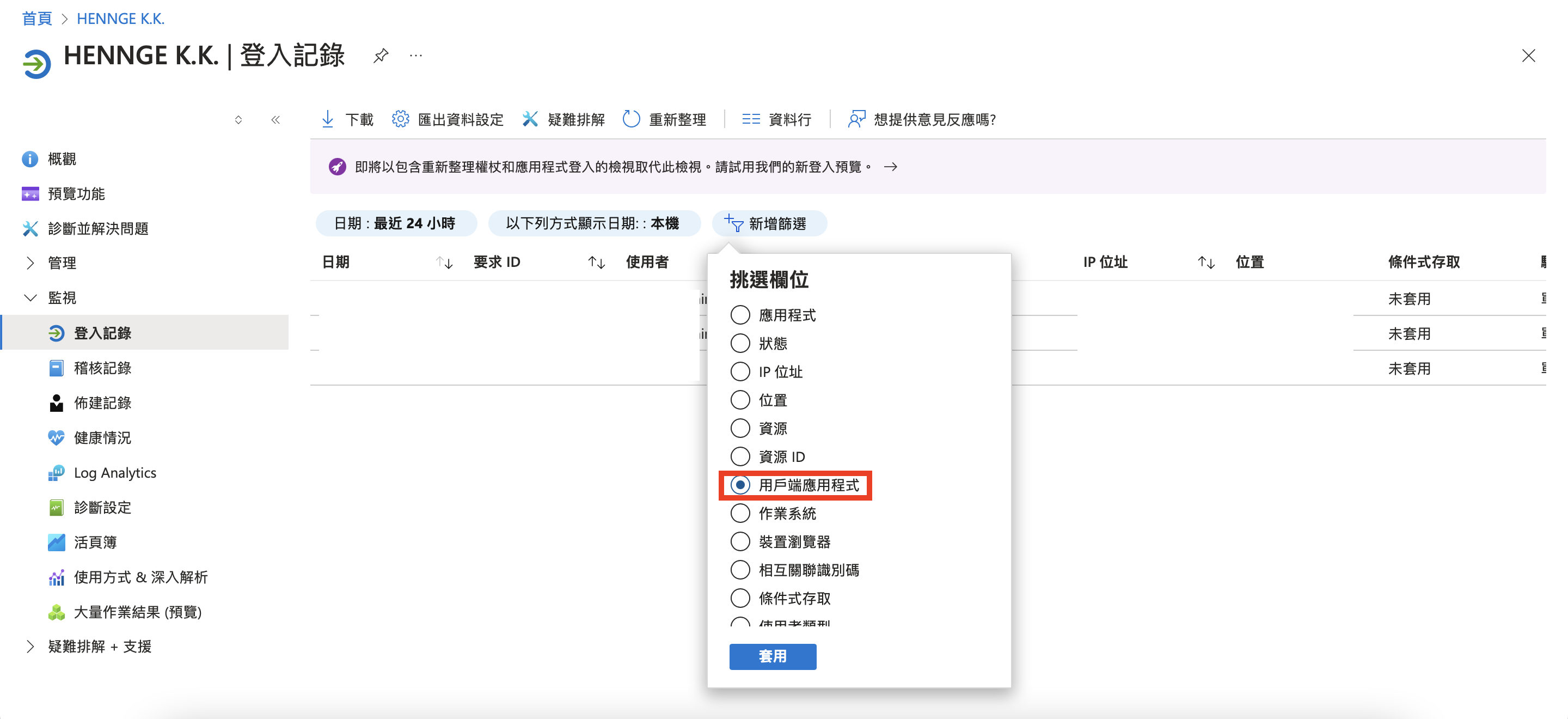Sort by 要求 ID column arrows

pyautogui.click(x=596, y=263)
